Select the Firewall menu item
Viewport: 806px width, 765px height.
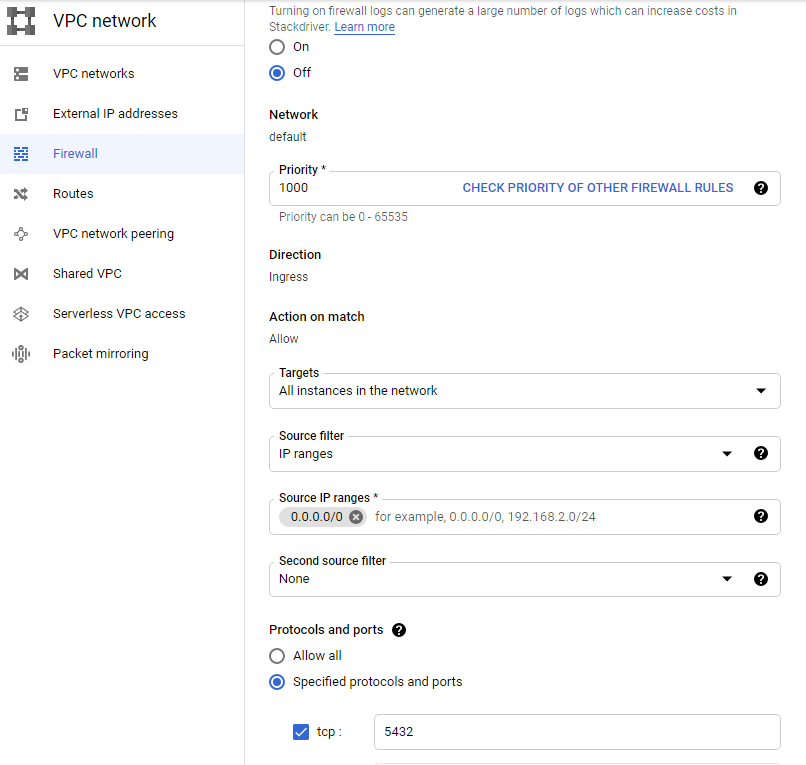tap(75, 154)
